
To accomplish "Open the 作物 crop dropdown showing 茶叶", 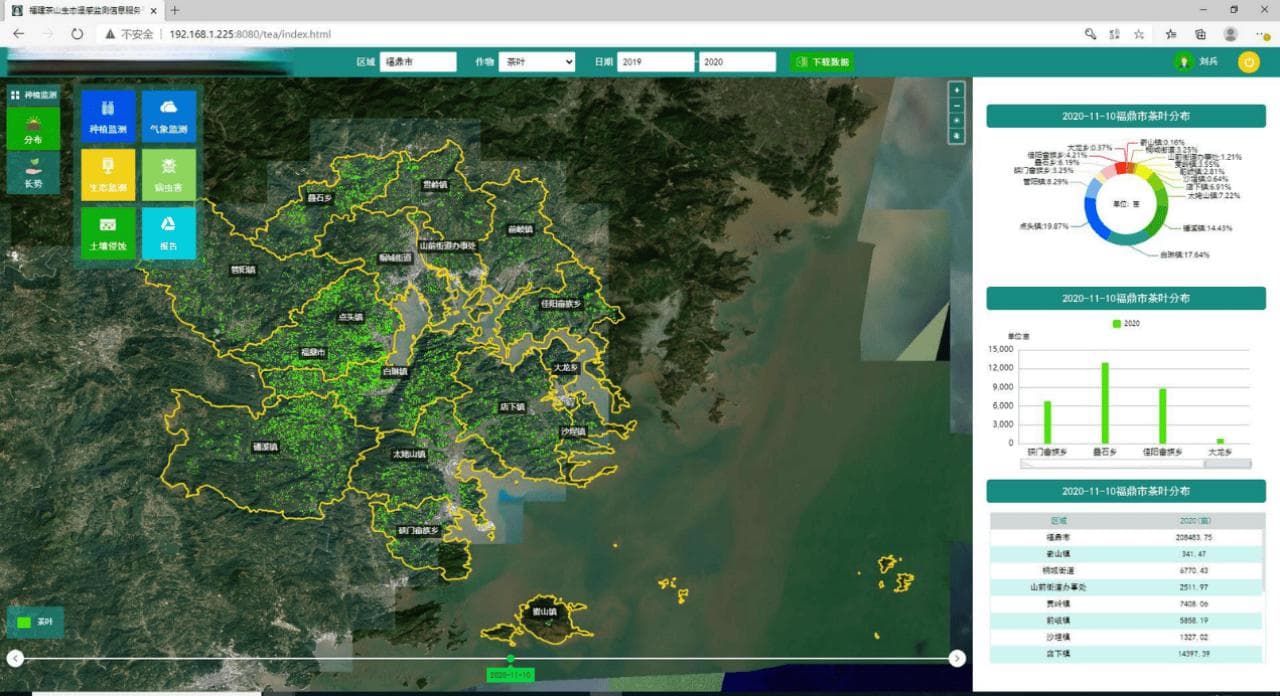I will pos(537,62).
